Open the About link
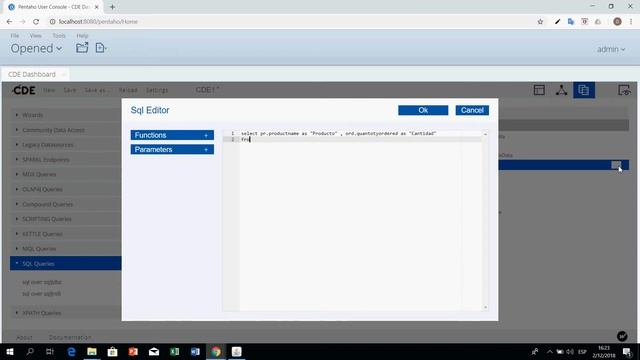Image resolution: width=640 pixels, height=360 pixels. [24, 338]
